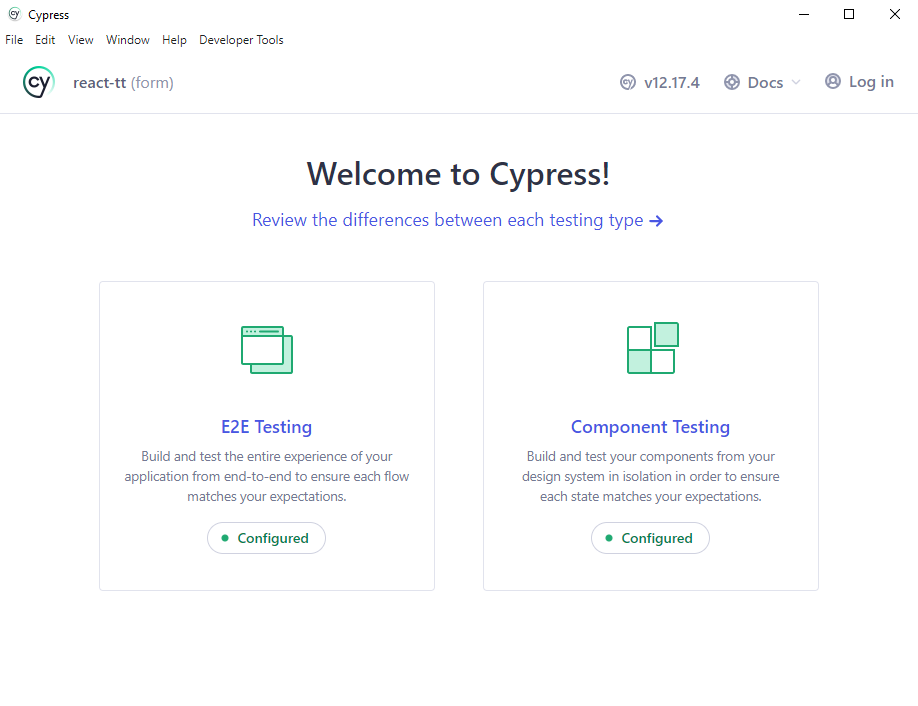Viewport: 918px width, 706px height.
Task: Click the arrow after the testing type link
Action: [656, 221]
